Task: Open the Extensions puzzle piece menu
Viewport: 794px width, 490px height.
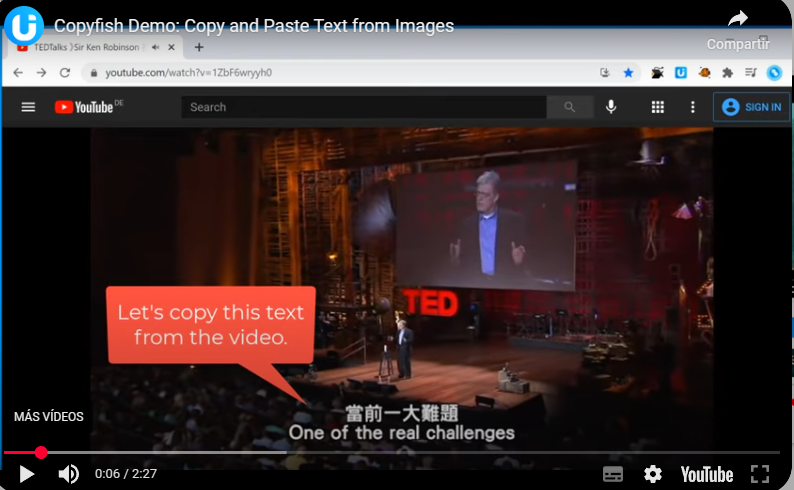Action: 727,73
